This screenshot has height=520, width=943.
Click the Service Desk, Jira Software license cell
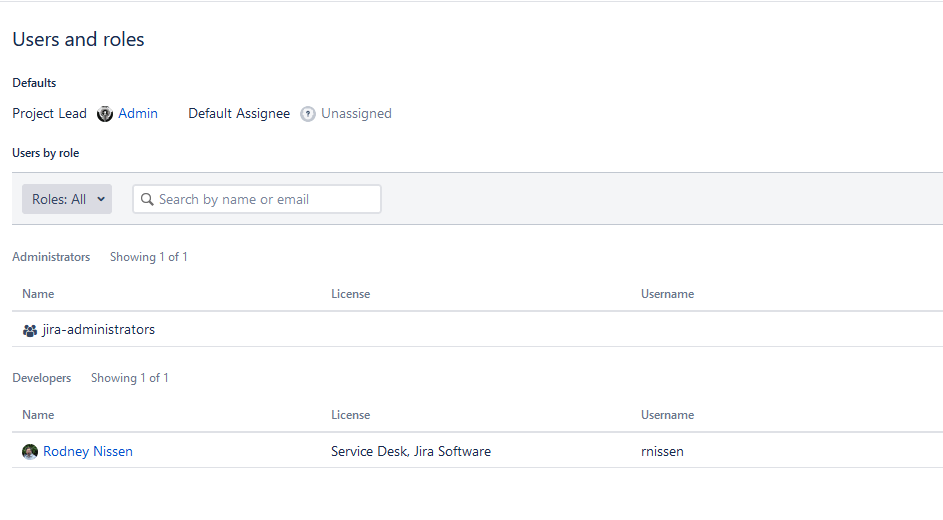(411, 452)
